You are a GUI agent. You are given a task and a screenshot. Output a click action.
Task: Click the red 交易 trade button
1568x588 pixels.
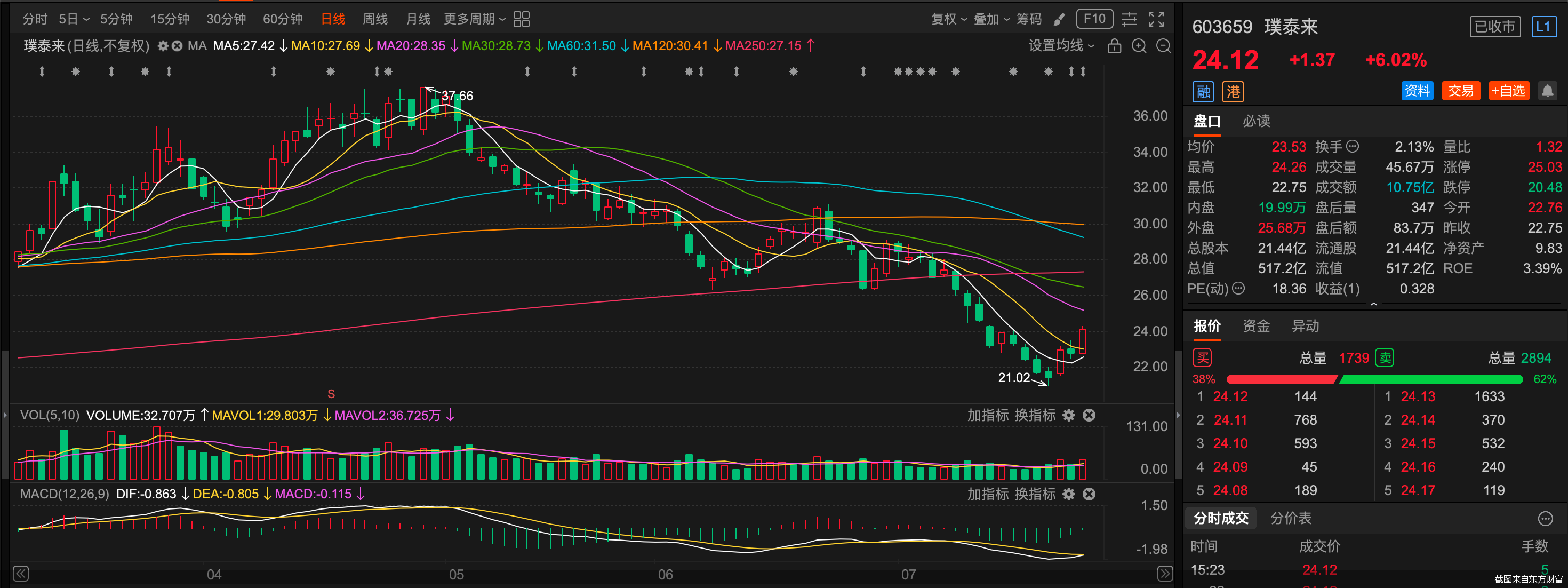tap(1460, 91)
